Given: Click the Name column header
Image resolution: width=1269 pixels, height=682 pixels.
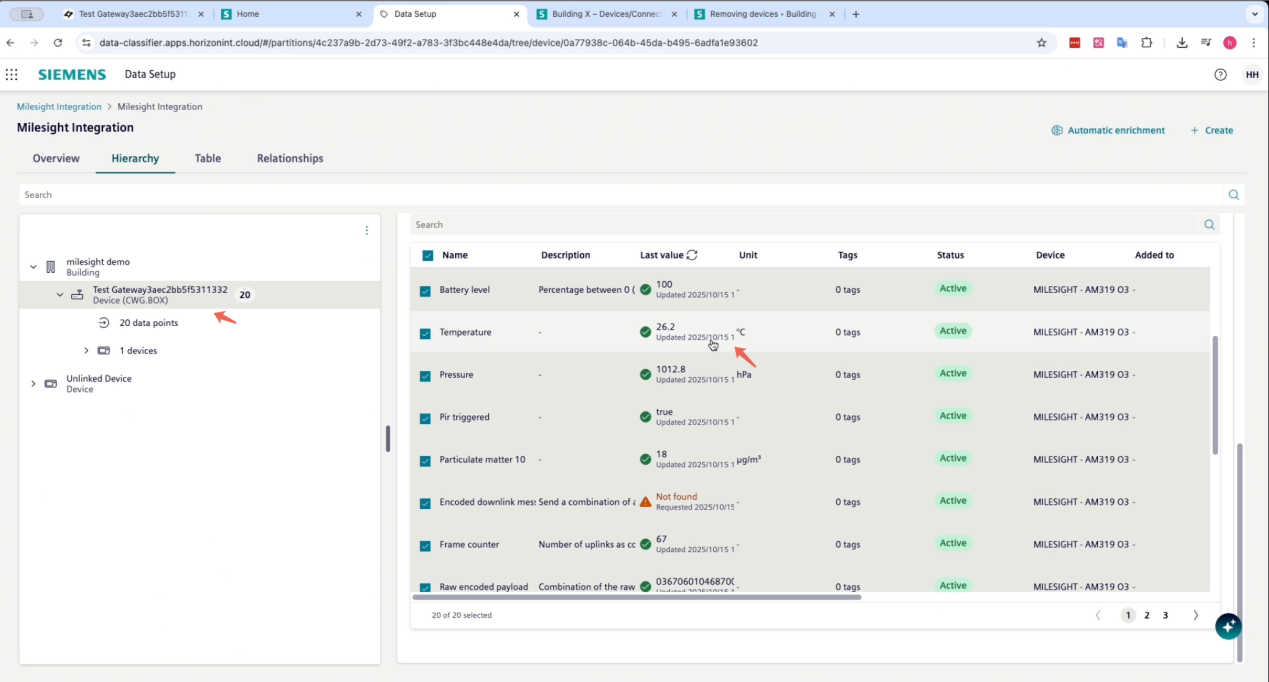Looking at the screenshot, I should coord(455,255).
